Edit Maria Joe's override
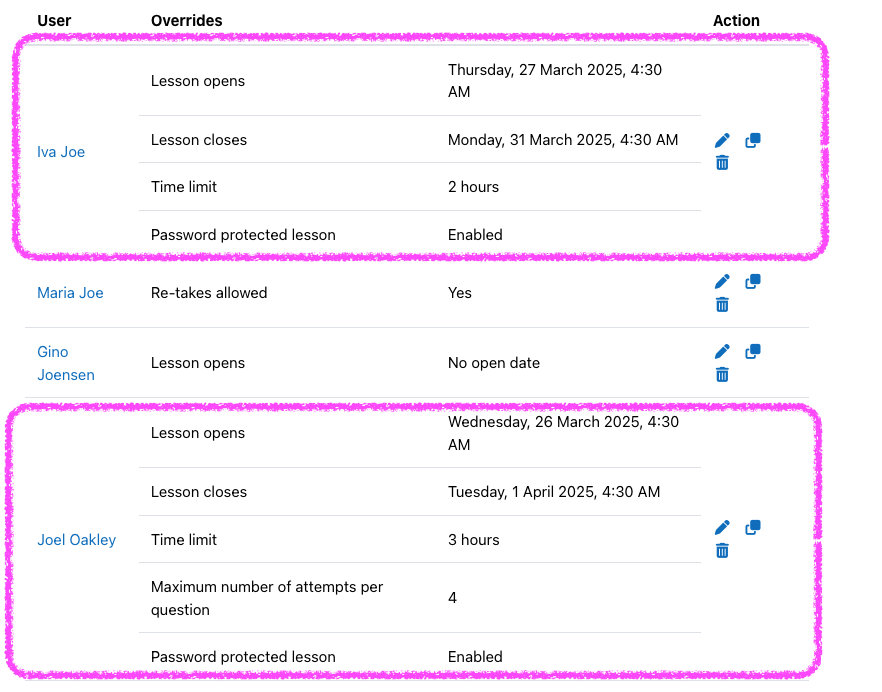882x692 pixels. [722, 281]
